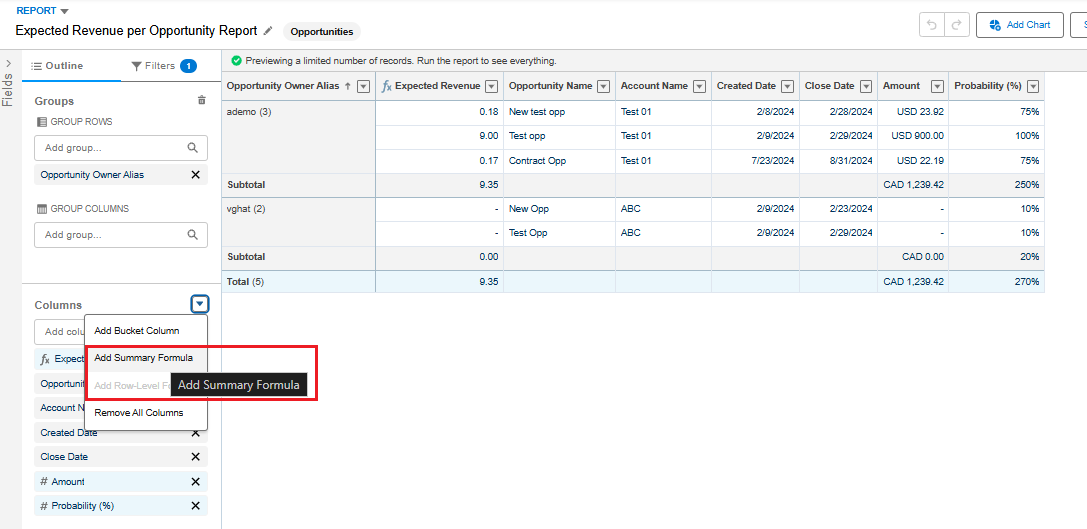Image resolution: width=1087 pixels, height=529 pixels.
Task: Click the undo arrow button
Action: pos(932,25)
